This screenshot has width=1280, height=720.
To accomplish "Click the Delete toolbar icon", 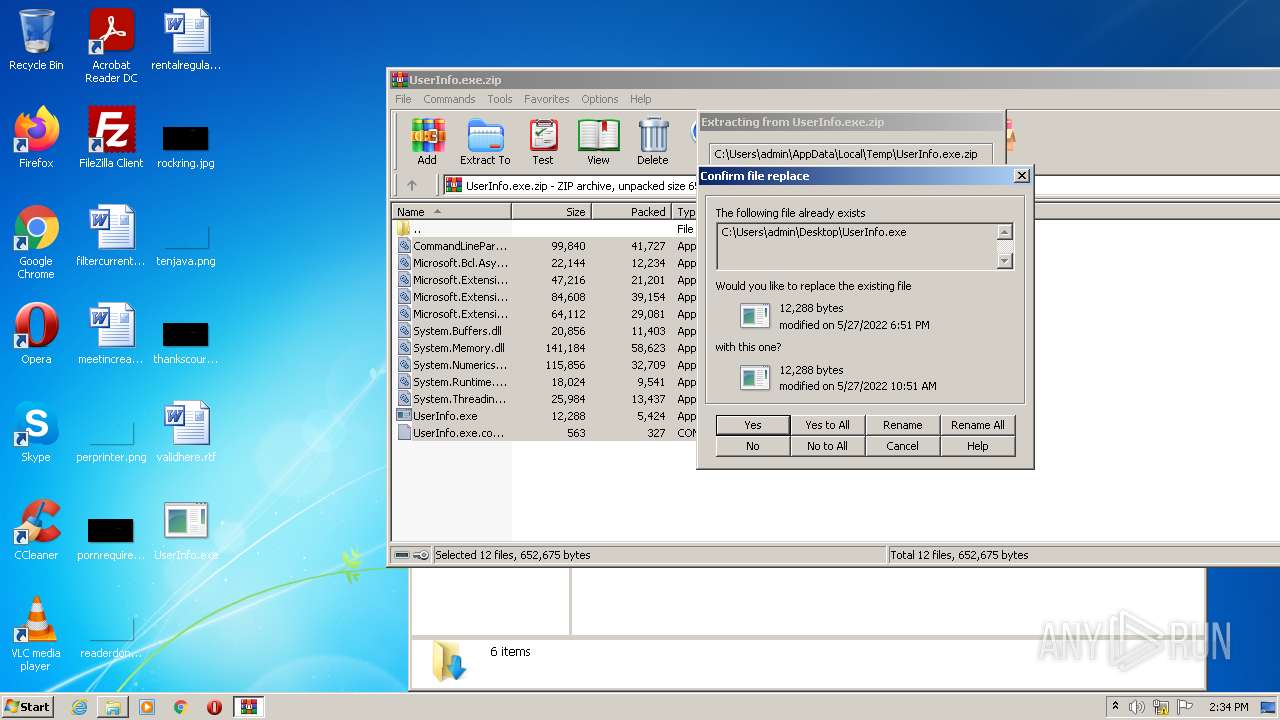I will coord(652,141).
